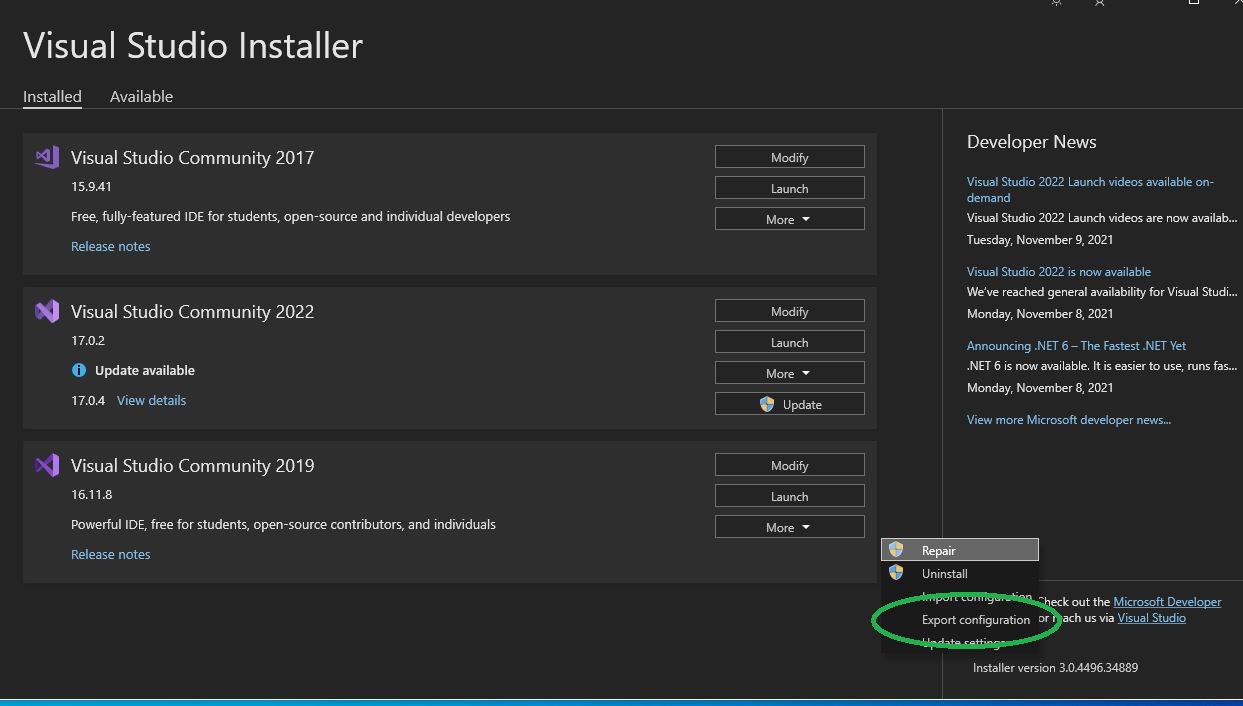The width and height of the screenshot is (1243, 706).
Task: Click the View details link for update 17.0.4
Action: pos(151,400)
